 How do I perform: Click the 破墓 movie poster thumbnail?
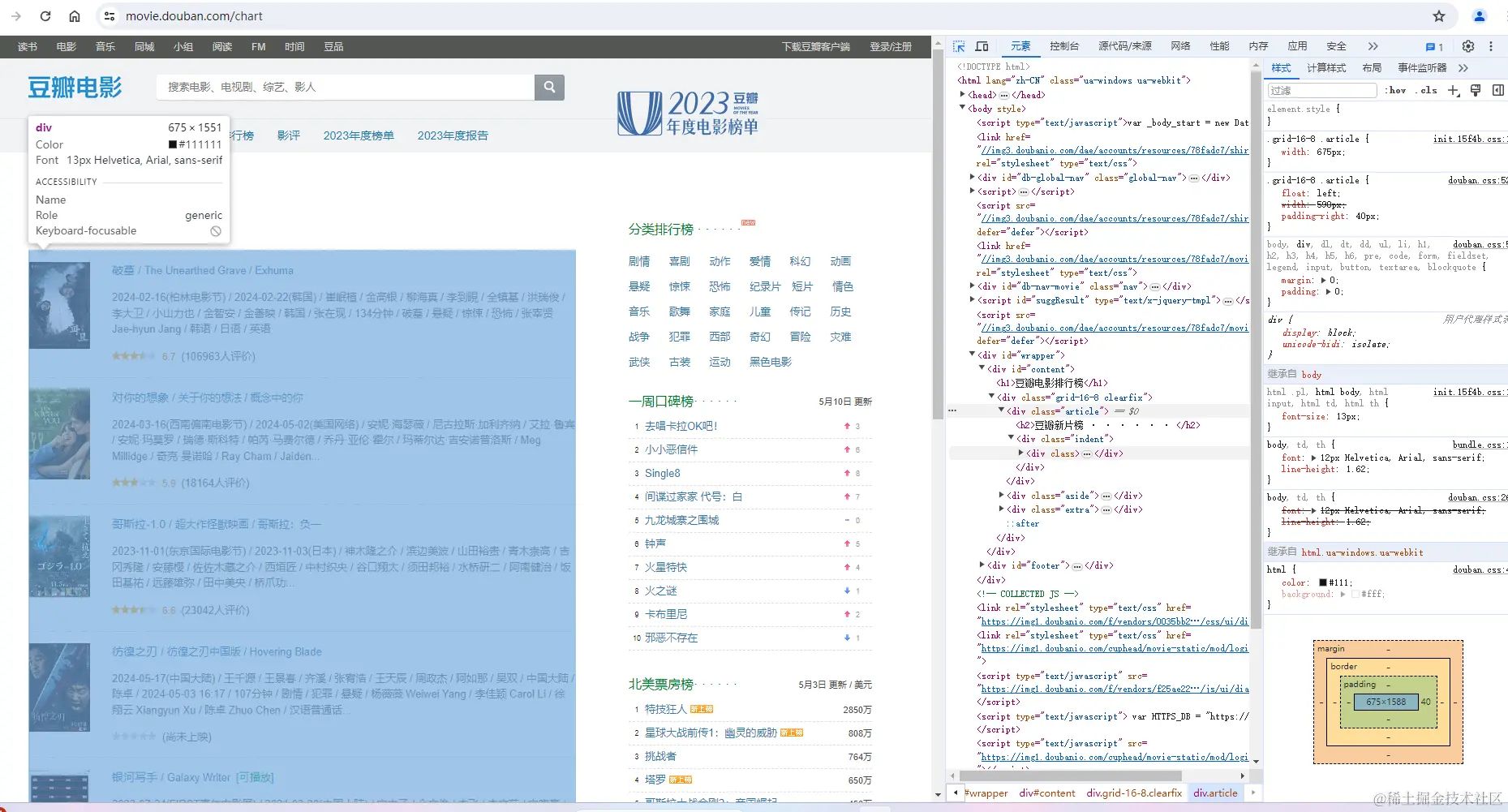(x=59, y=305)
